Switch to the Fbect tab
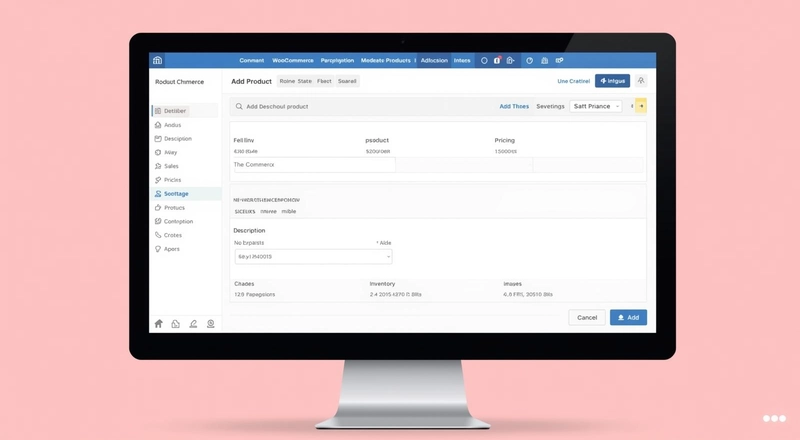The image size is (800, 440). [324, 81]
